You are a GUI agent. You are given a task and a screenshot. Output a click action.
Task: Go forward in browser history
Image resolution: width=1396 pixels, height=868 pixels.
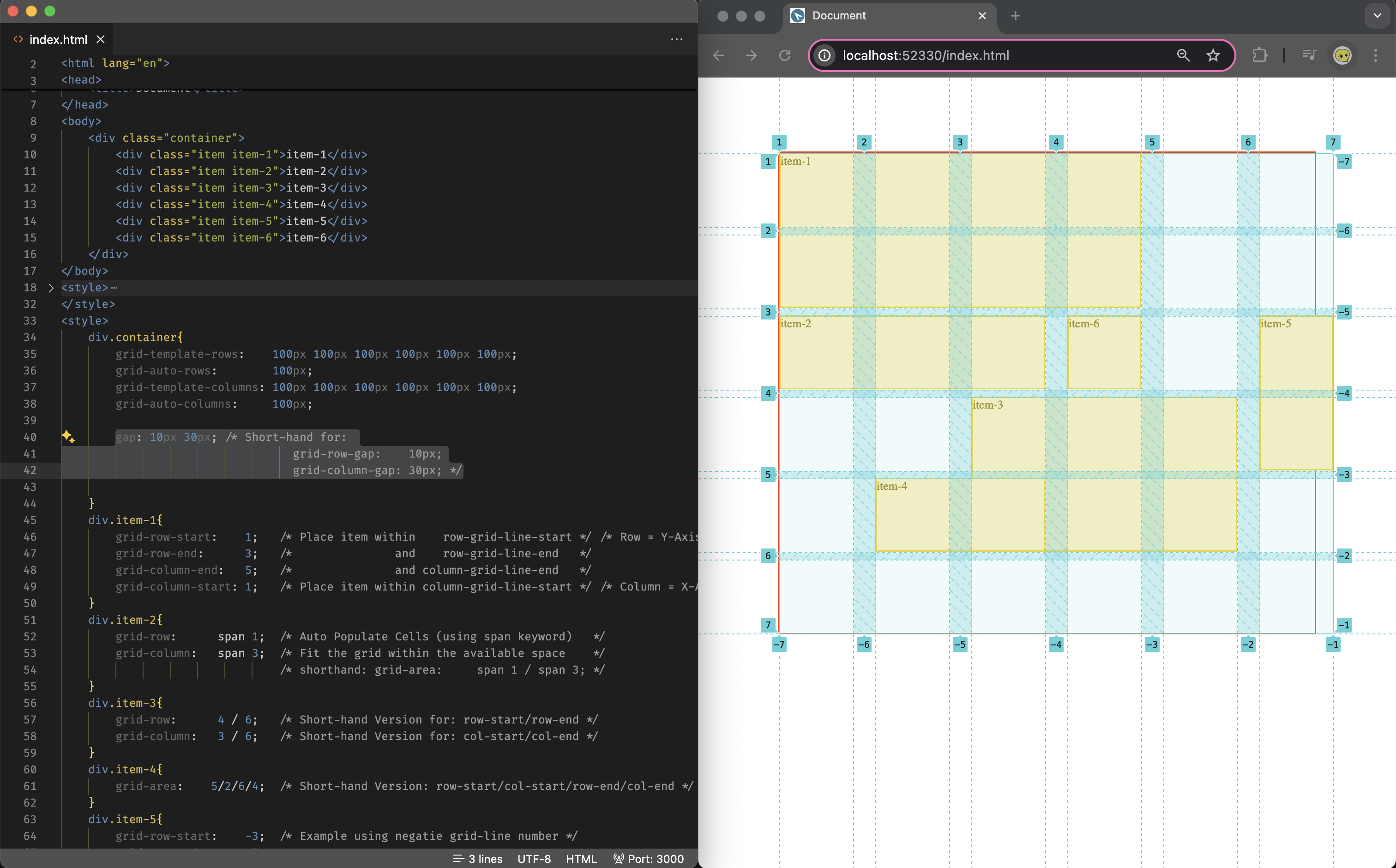tap(752, 56)
